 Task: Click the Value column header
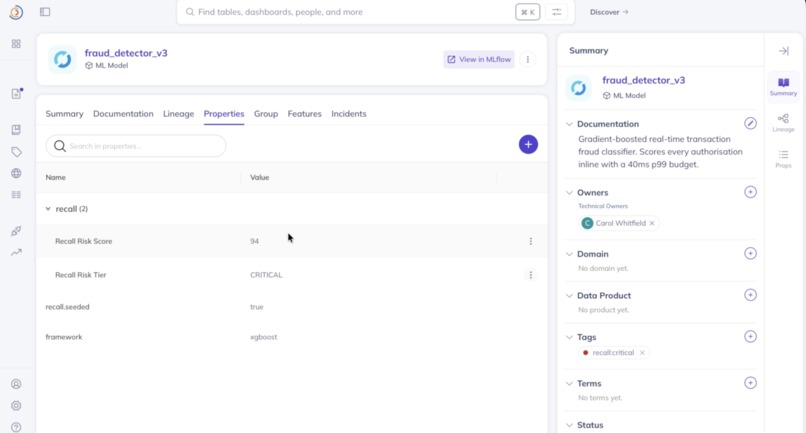point(260,177)
